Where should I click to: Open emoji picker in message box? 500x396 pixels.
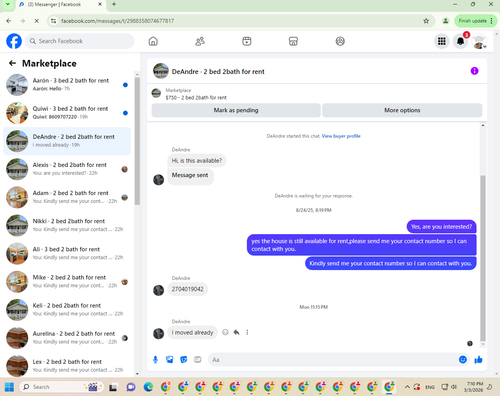pyautogui.click(x=463, y=359)
